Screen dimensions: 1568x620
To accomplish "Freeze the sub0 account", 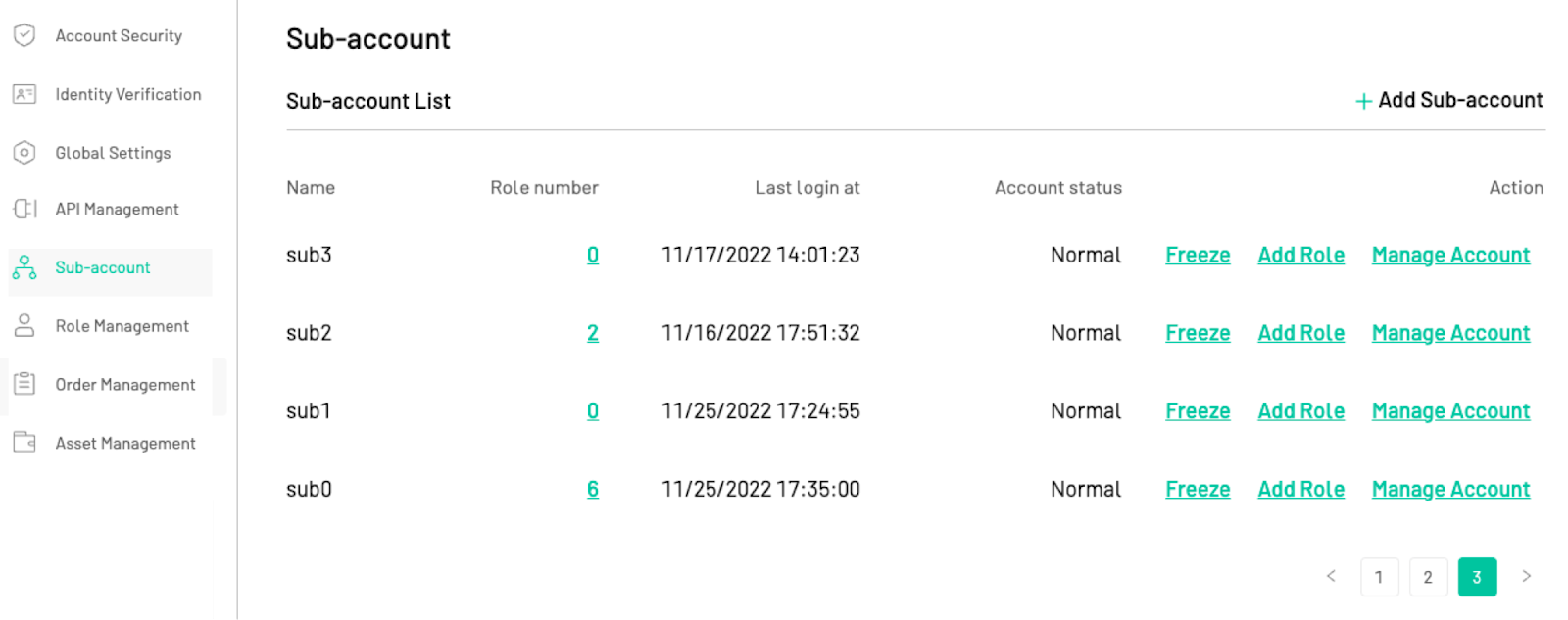I will pos(1198,489).
